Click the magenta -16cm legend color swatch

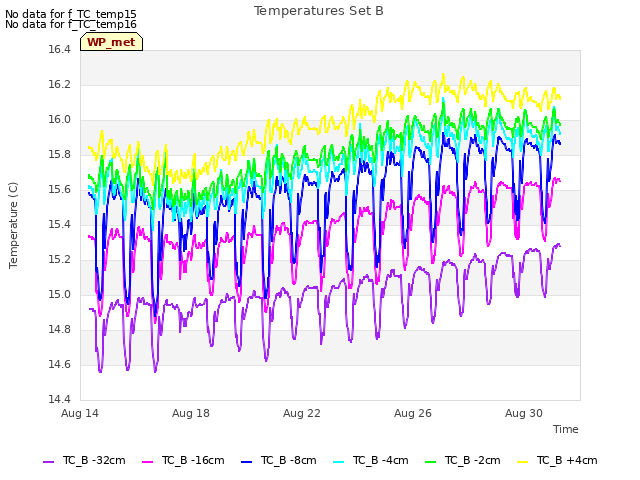[x=147, y=462]
